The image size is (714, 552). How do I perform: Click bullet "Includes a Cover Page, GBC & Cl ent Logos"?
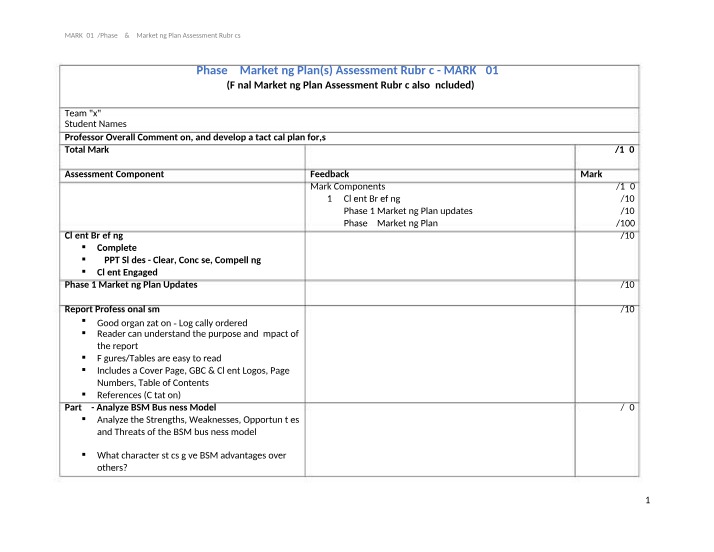[x=193, y=377]
